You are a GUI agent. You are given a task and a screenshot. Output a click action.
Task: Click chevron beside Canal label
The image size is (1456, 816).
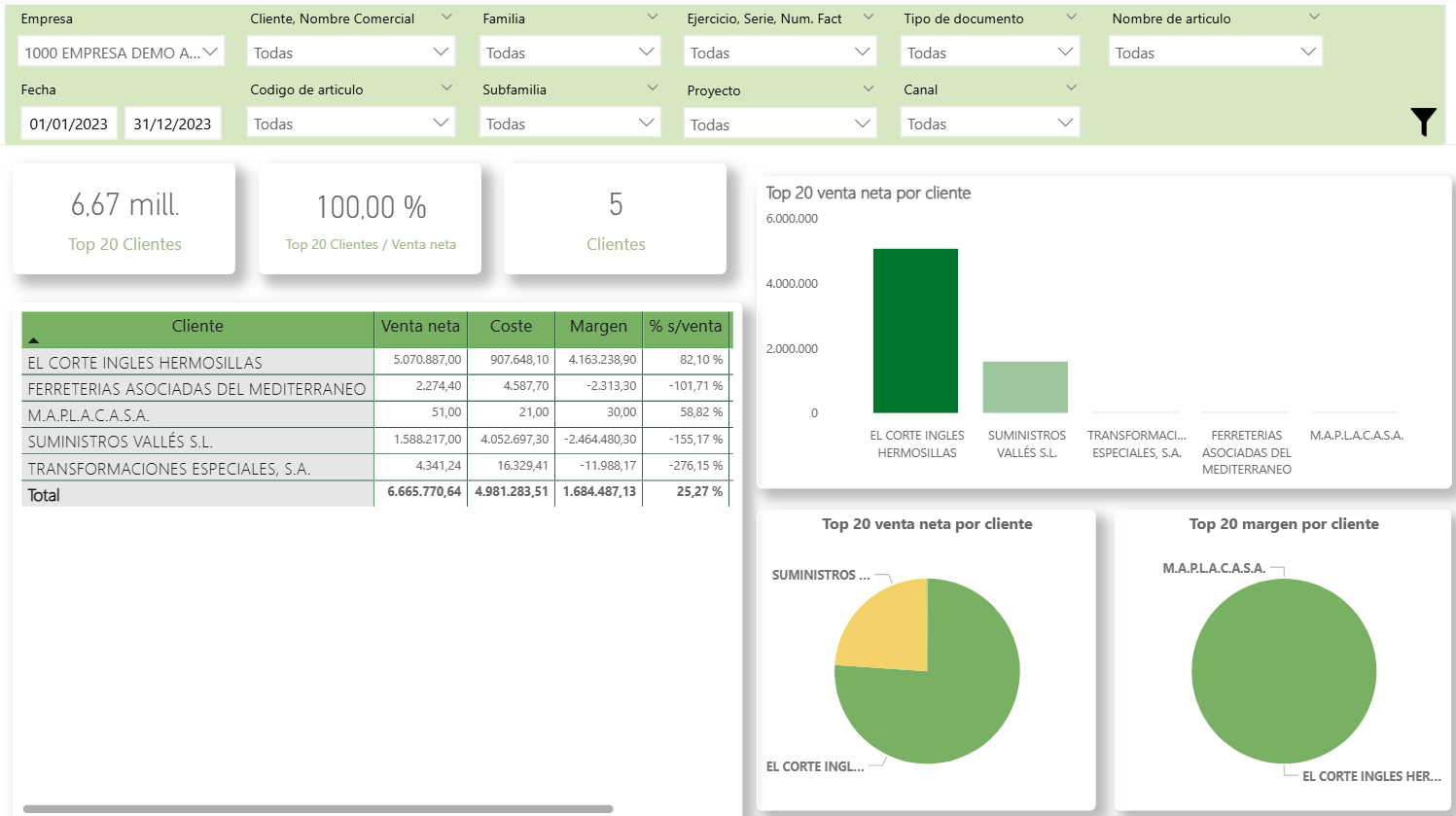(x=1071, y=89)
